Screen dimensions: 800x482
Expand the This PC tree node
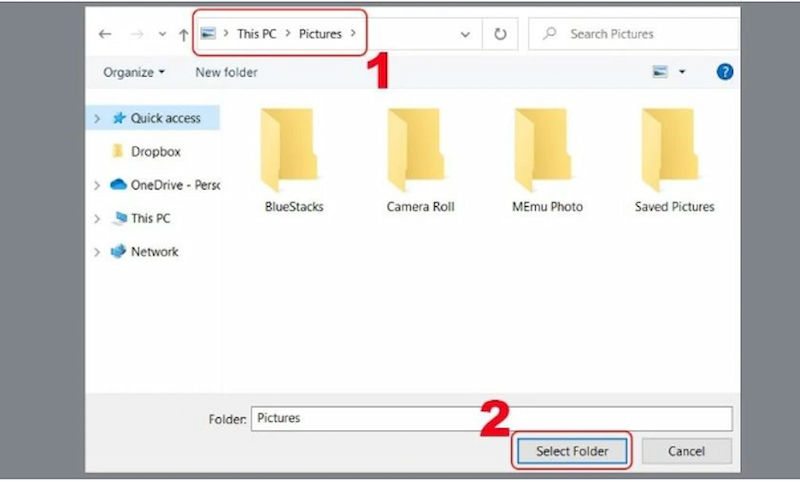[97, 218]
